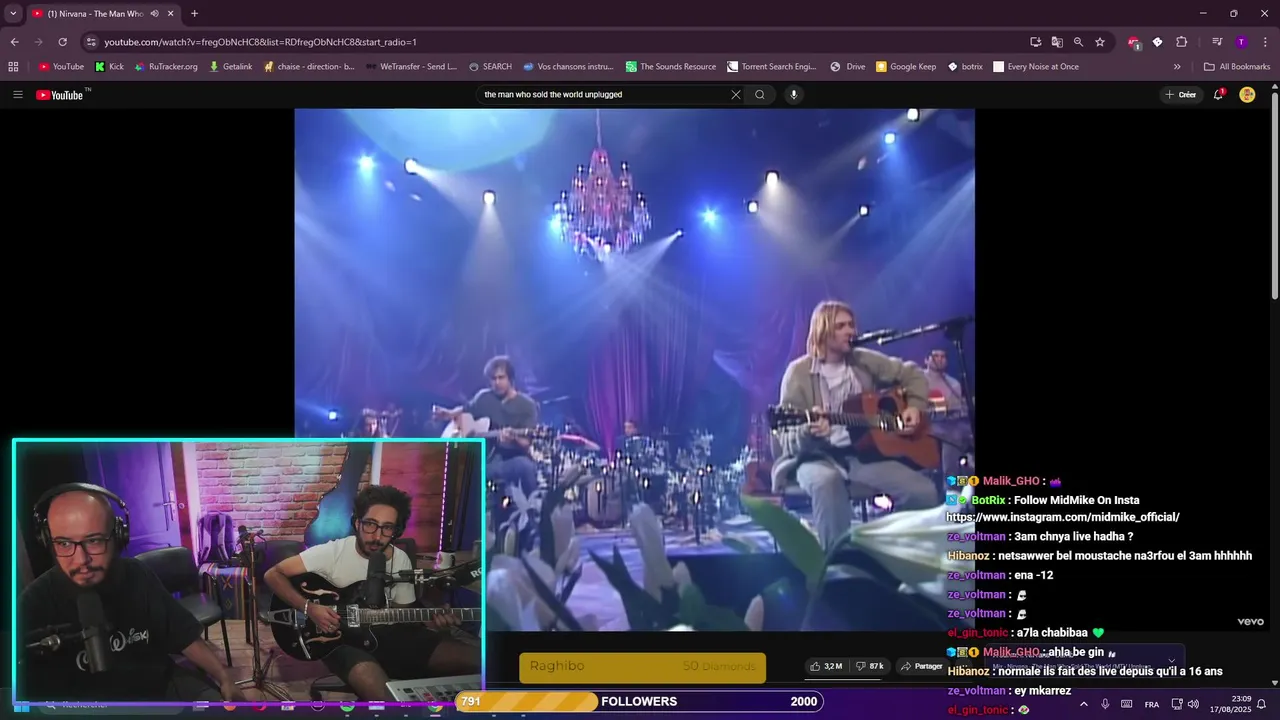Open the YouTube notifications bell

[x=1218, y=95]
